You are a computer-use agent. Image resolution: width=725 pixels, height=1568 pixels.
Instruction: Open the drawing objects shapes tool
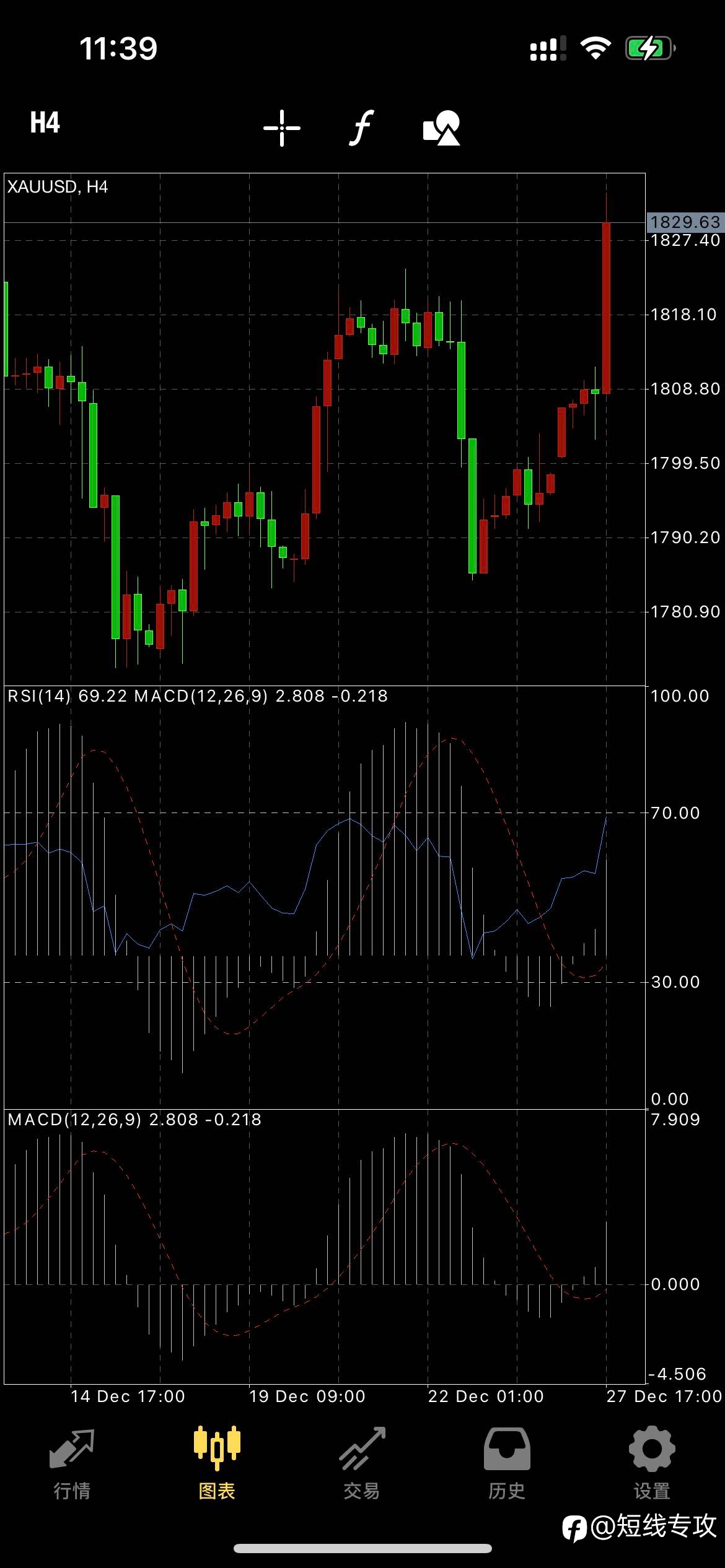coord(442,128)
